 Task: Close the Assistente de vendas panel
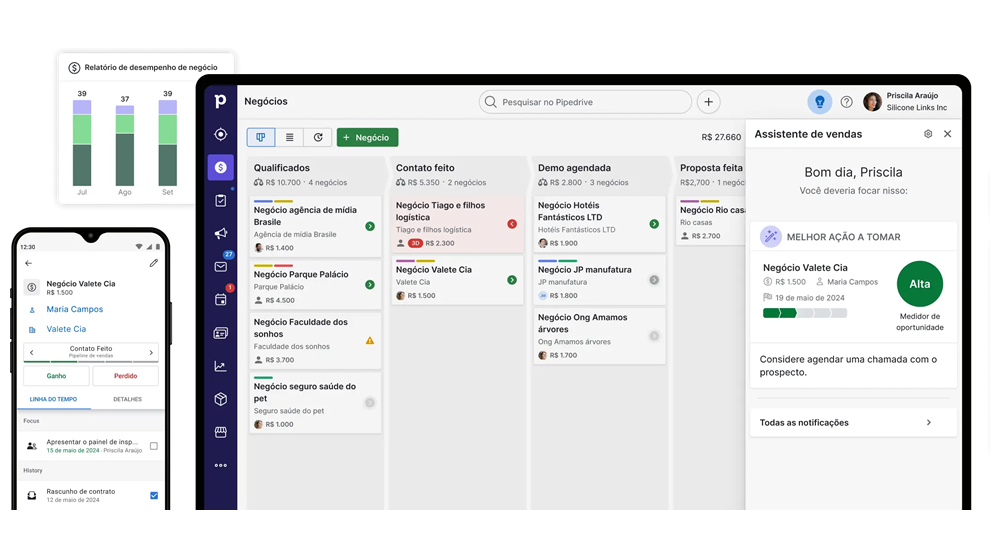[x=948, y=134]
